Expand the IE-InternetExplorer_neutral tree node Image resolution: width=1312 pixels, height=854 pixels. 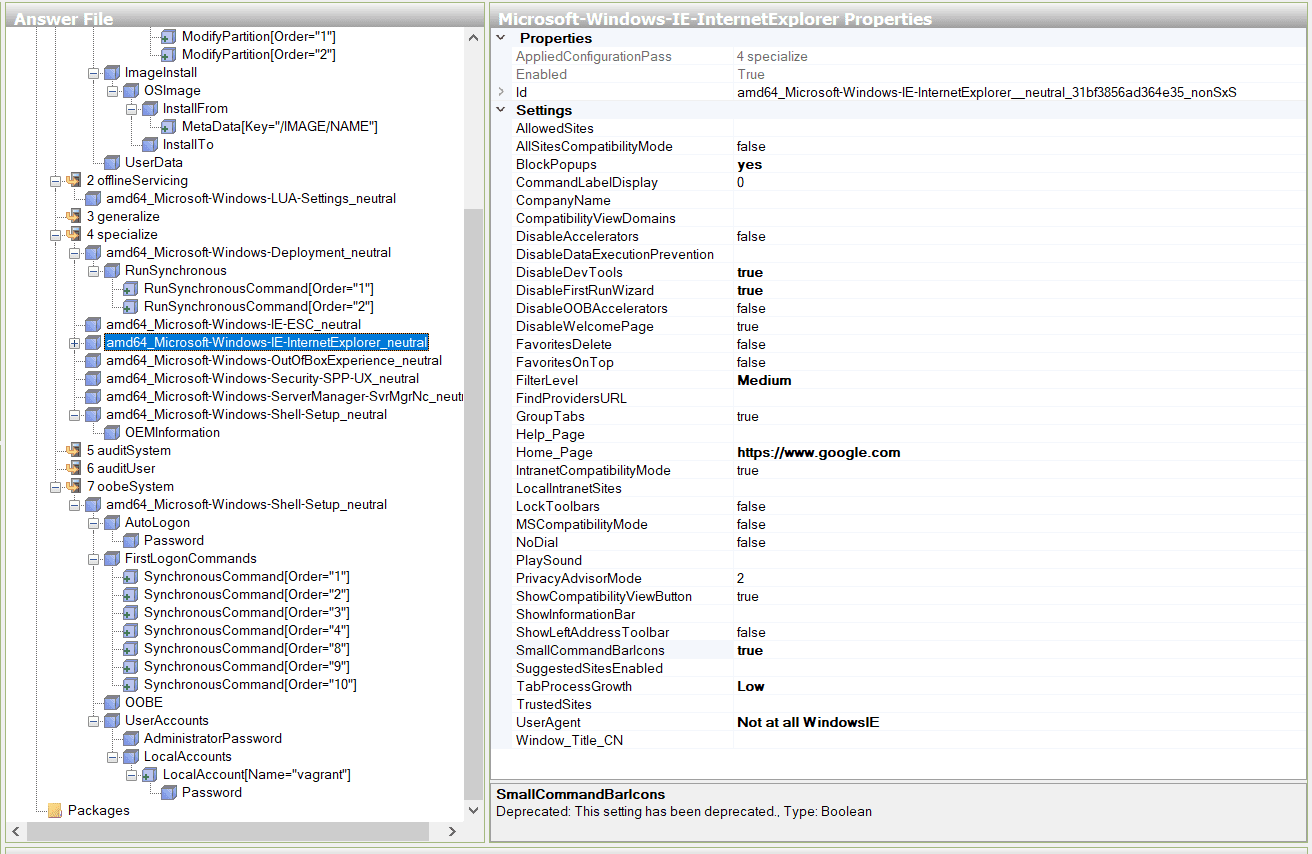point(74,343)
